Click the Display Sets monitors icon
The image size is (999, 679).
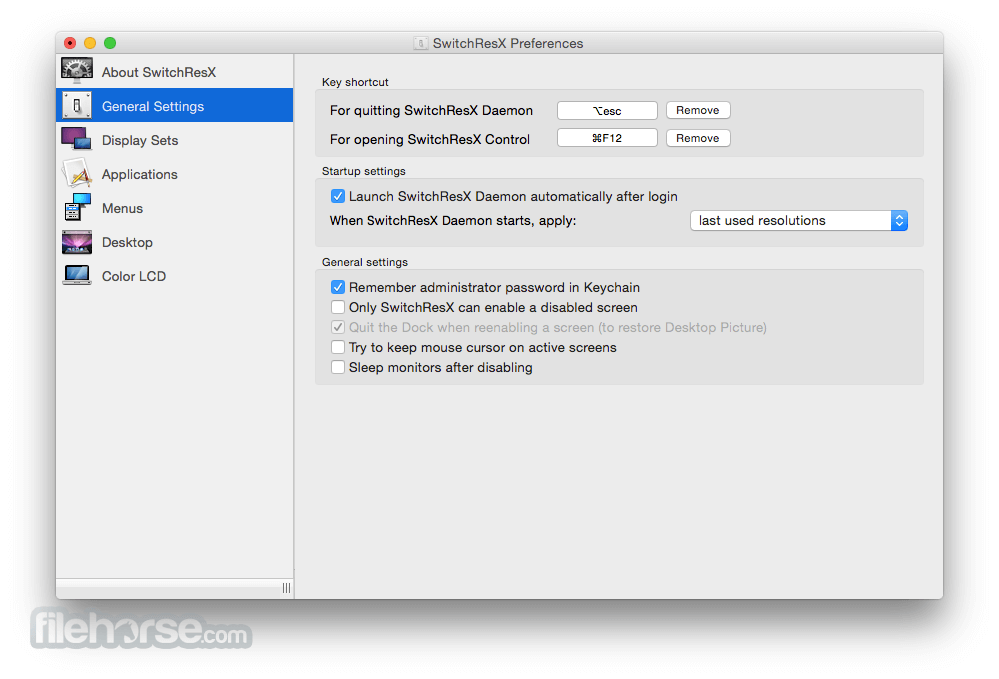coord(76,139)
